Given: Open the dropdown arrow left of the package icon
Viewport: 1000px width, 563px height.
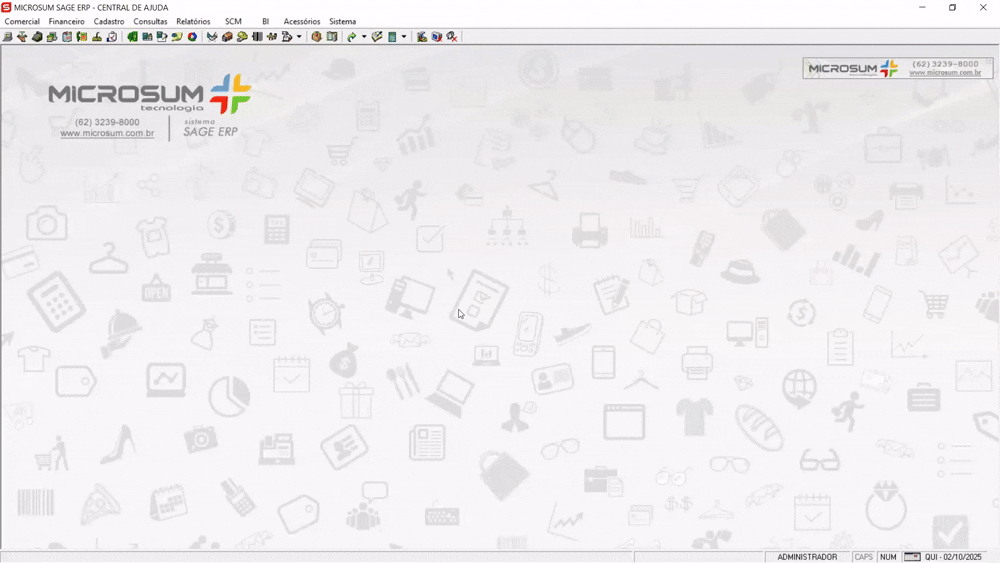Looking at the screenshot, I should 299,37.
